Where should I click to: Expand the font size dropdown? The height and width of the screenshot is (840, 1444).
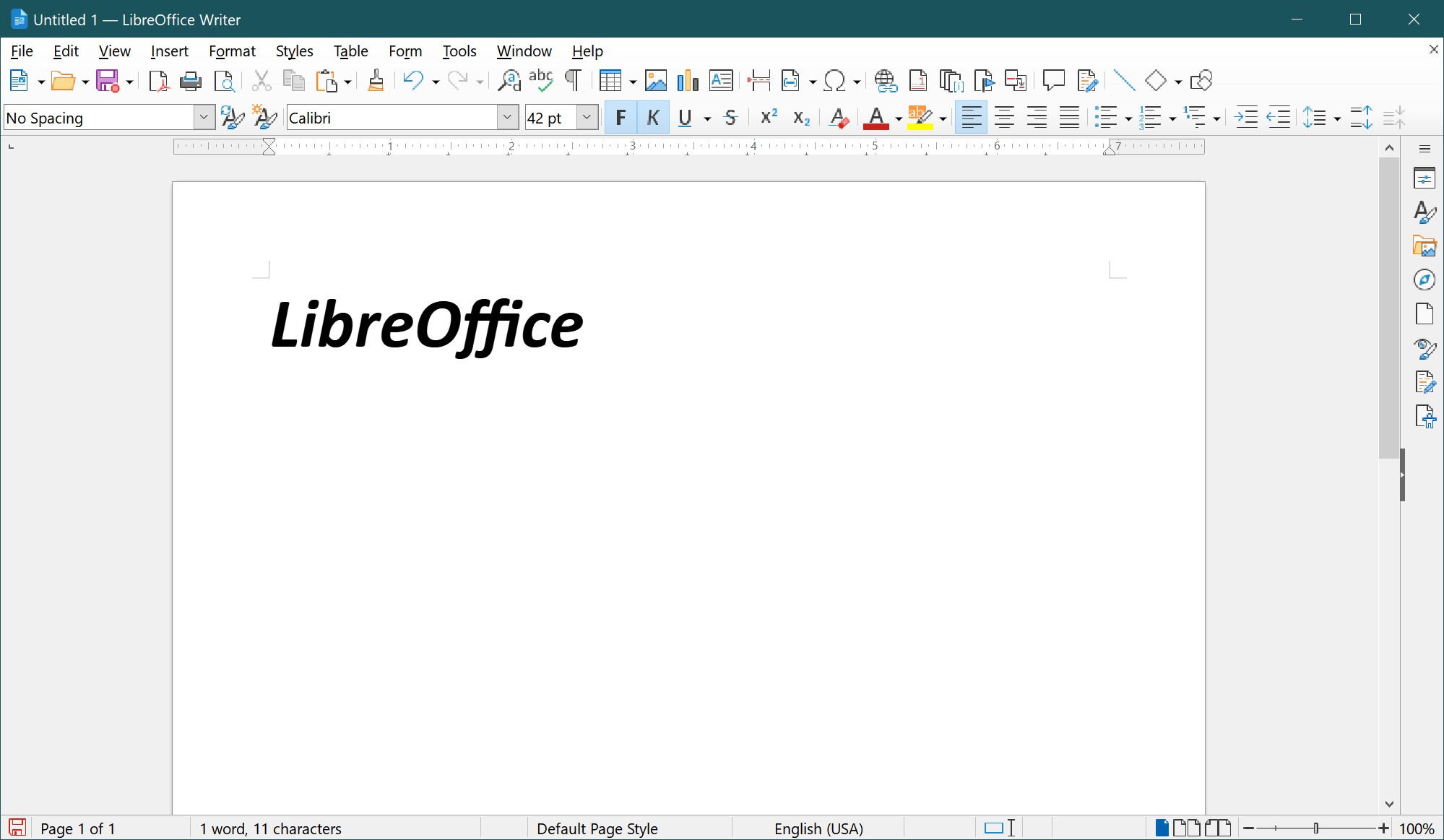pos(587,118)
